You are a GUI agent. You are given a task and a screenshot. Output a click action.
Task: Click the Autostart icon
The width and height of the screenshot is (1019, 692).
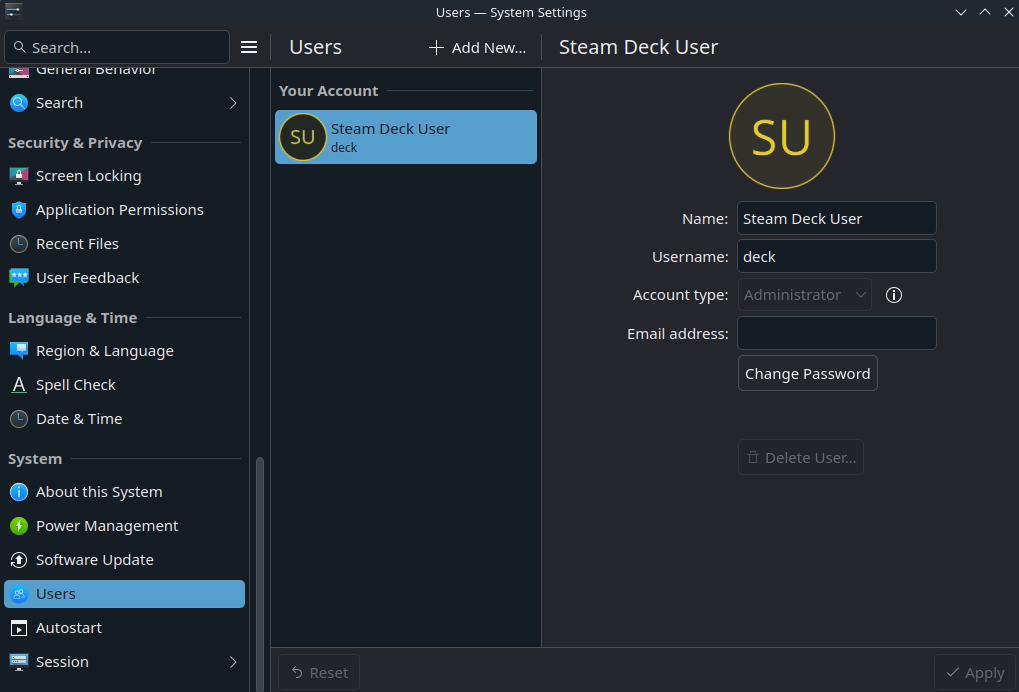click(x=19, y=628)
